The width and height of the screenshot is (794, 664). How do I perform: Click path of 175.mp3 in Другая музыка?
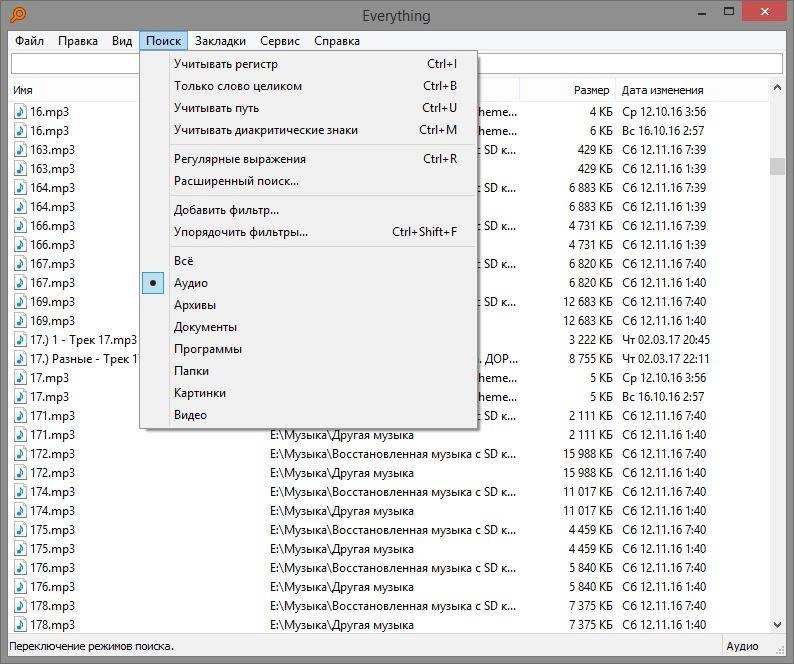(x=342, y=549)
